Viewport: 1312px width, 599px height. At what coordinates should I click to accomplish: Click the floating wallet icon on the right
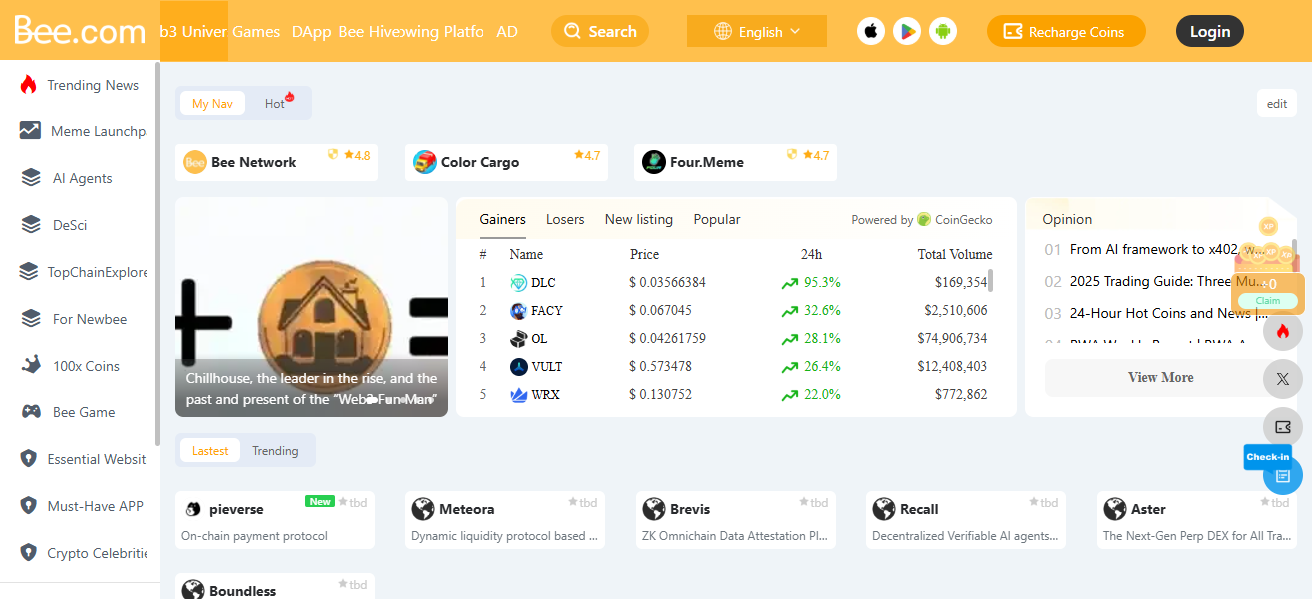click(x=1283, y=427)
